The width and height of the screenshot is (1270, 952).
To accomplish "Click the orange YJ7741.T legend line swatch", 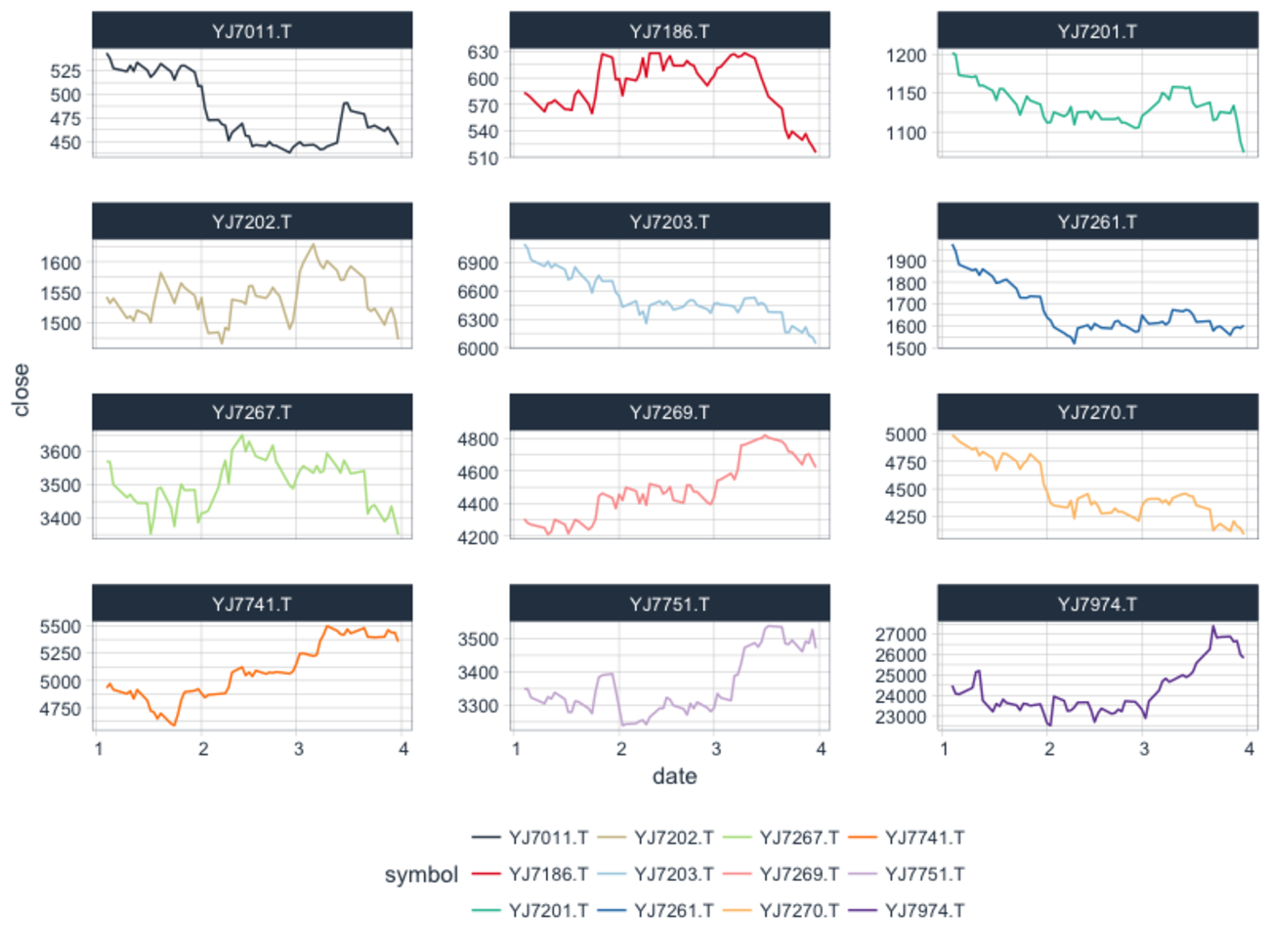I will coord(863,838).
